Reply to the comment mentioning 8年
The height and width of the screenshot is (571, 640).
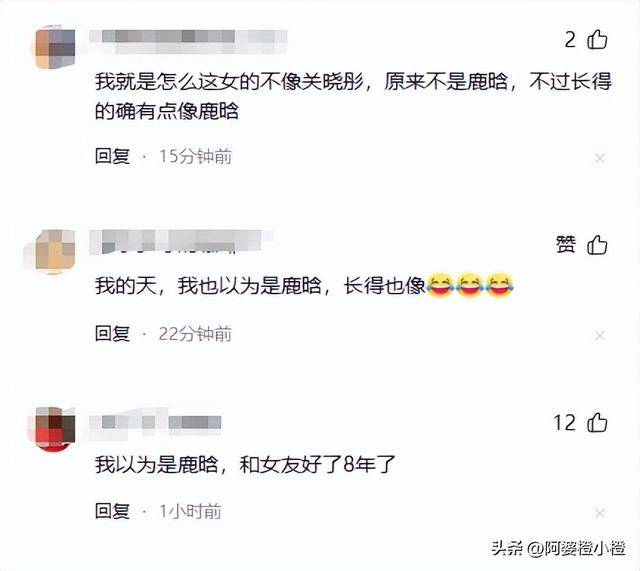tap(112, 511)
